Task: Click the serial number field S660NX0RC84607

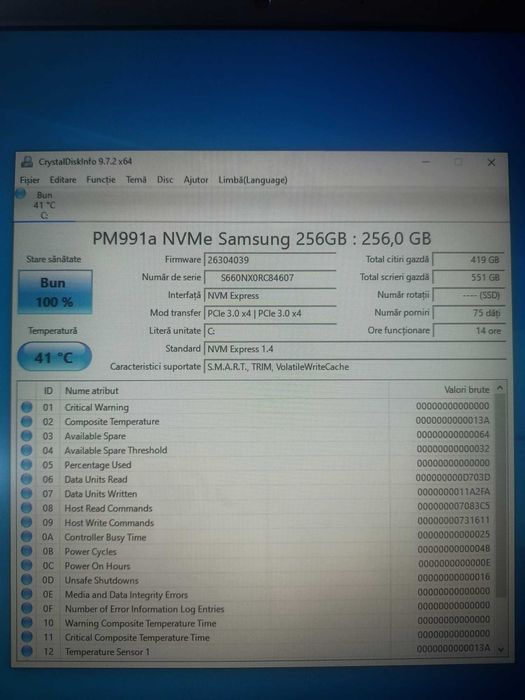Action: click(270, 278)
